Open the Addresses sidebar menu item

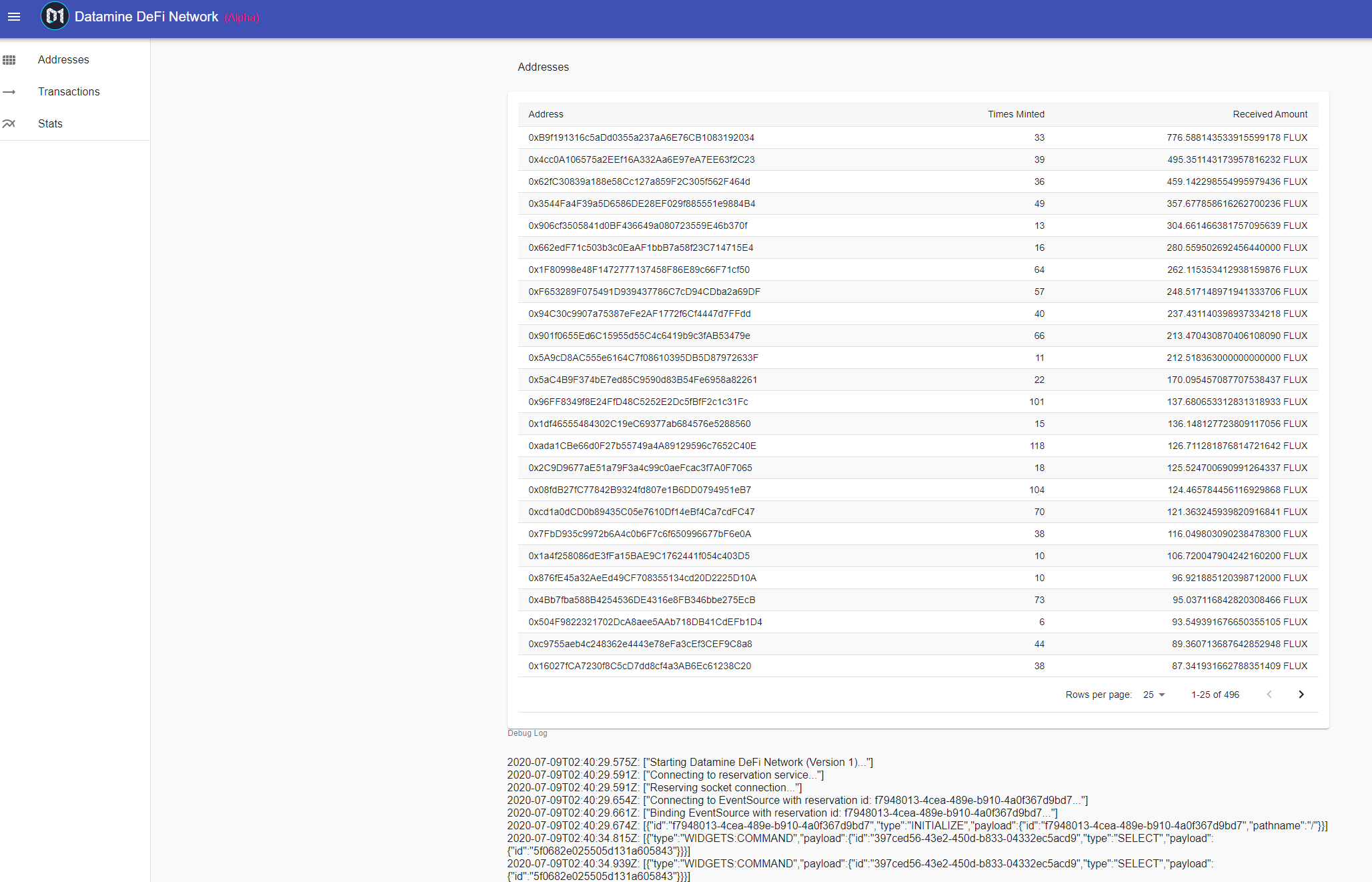[75, 60]
